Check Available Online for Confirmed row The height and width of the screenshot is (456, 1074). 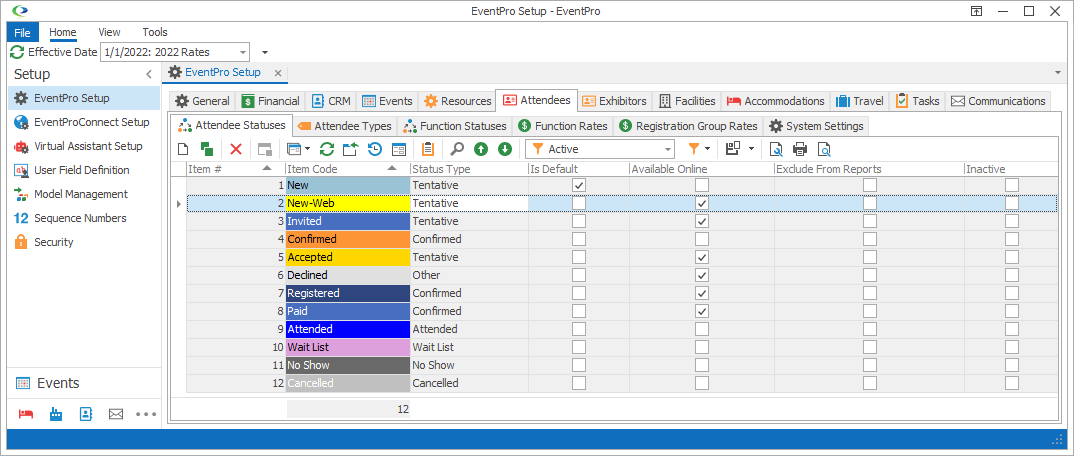[x=701, y=239]
